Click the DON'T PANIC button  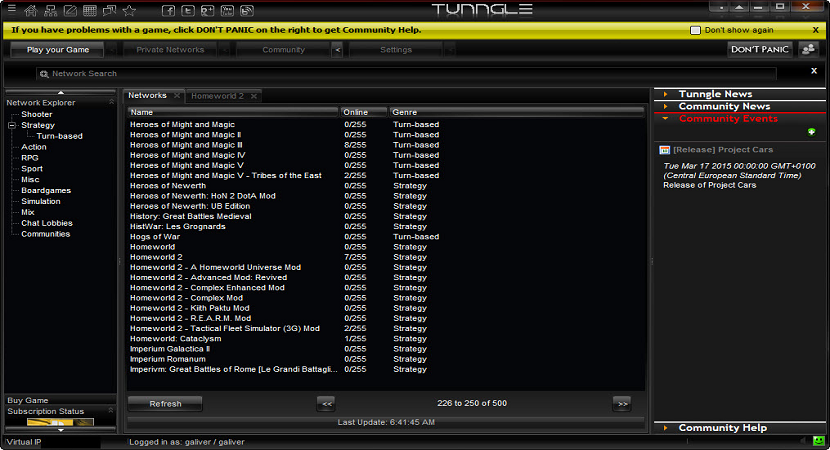760,49
